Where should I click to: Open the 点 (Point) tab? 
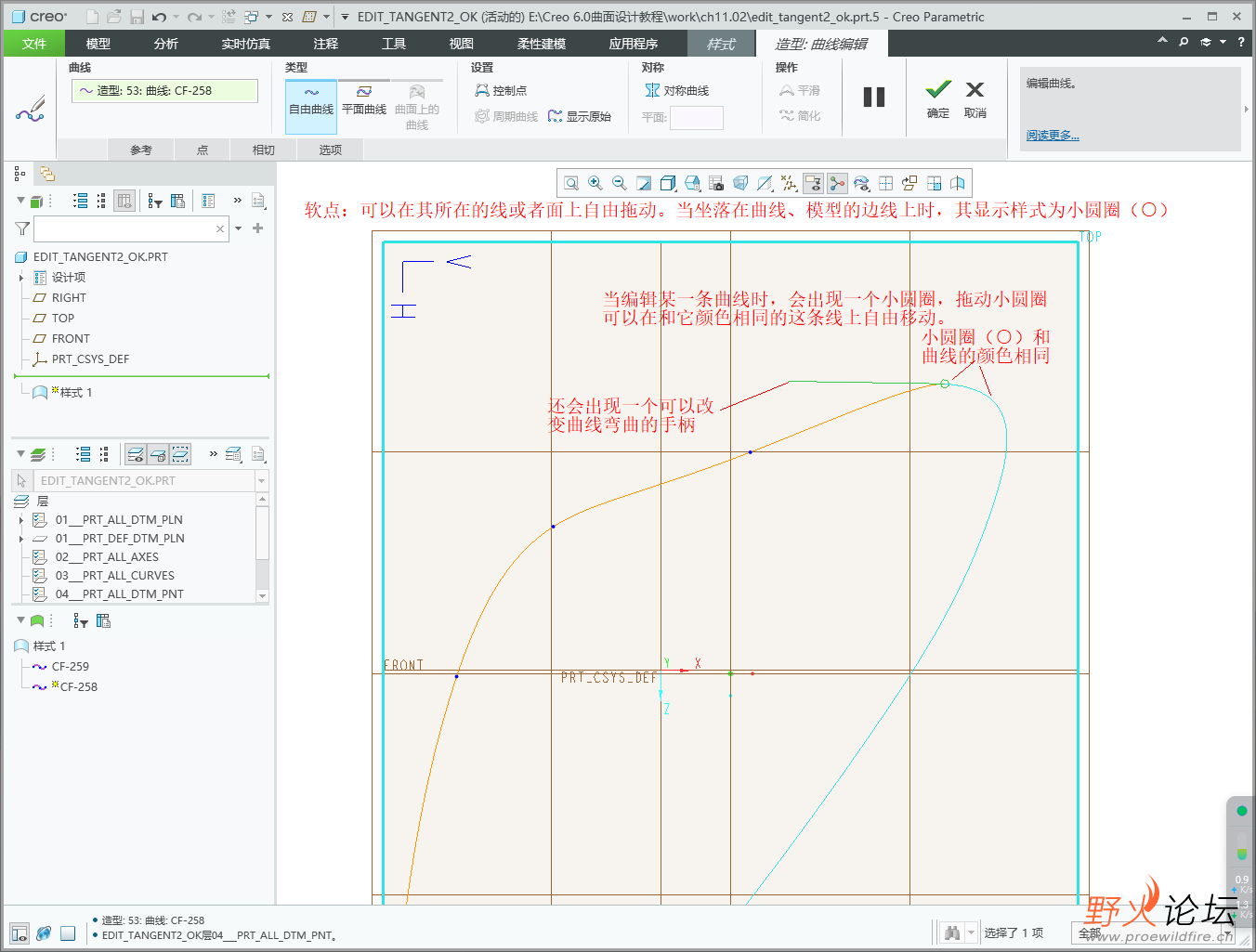click(203, 150)
